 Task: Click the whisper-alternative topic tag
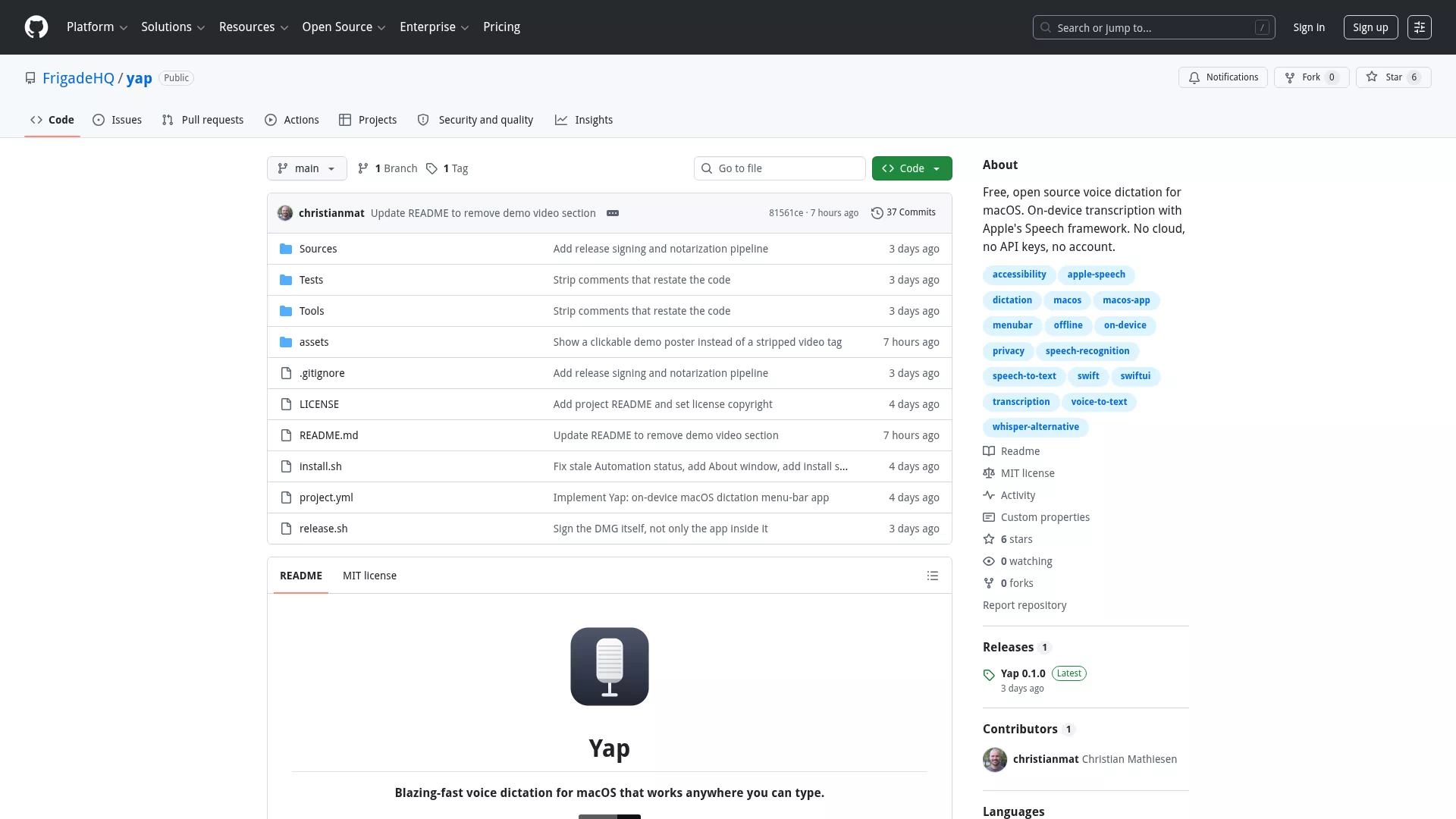tap(1036, 427)
